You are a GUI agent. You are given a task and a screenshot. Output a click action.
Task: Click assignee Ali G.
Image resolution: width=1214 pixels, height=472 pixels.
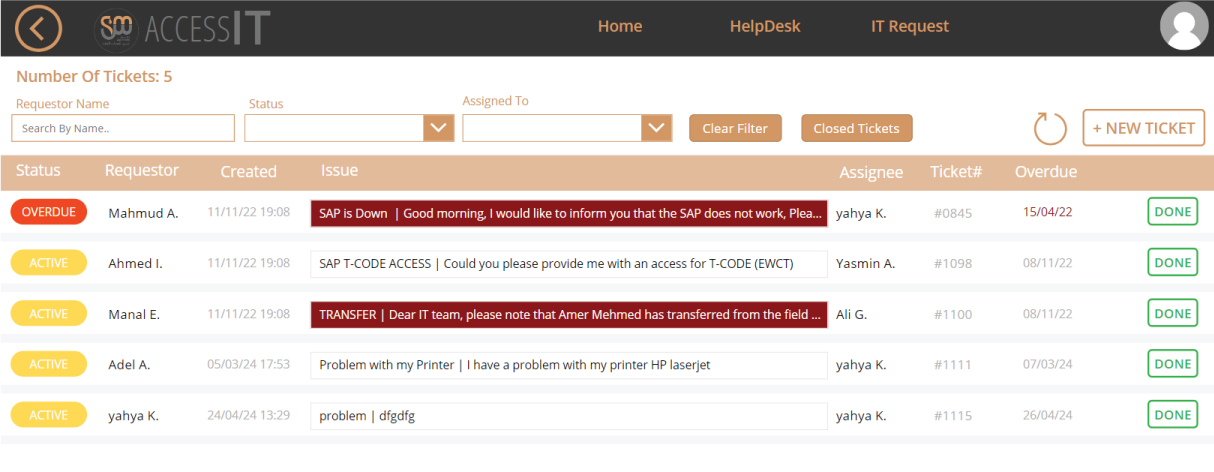pyautogui.click(x=851, y=314)
